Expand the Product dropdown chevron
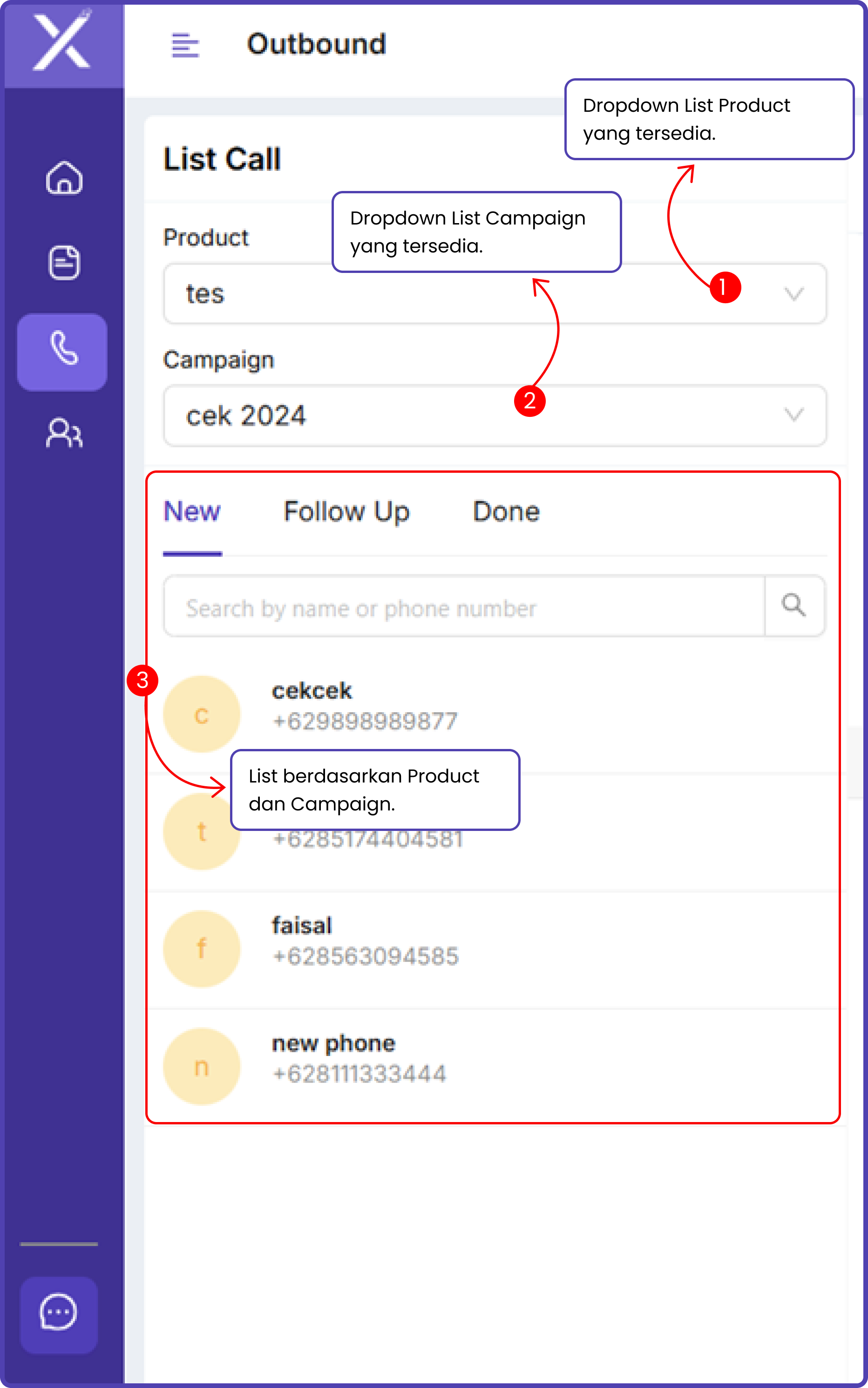 (793, 294)
